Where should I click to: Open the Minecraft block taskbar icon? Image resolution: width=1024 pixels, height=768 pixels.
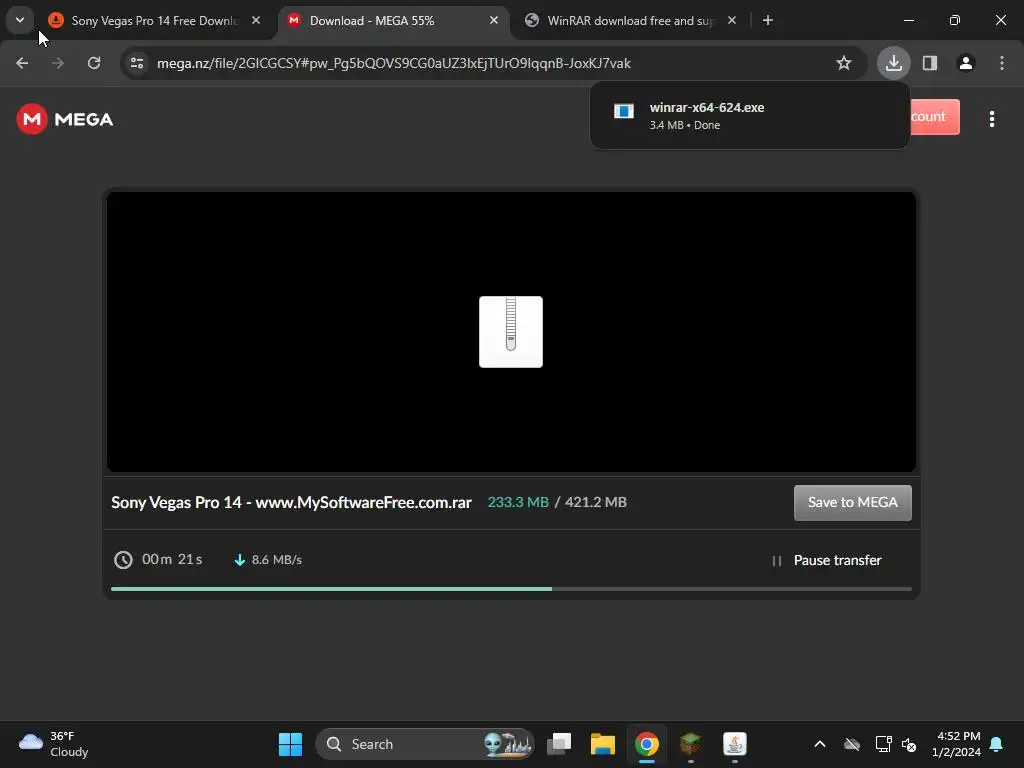[690, 744]
